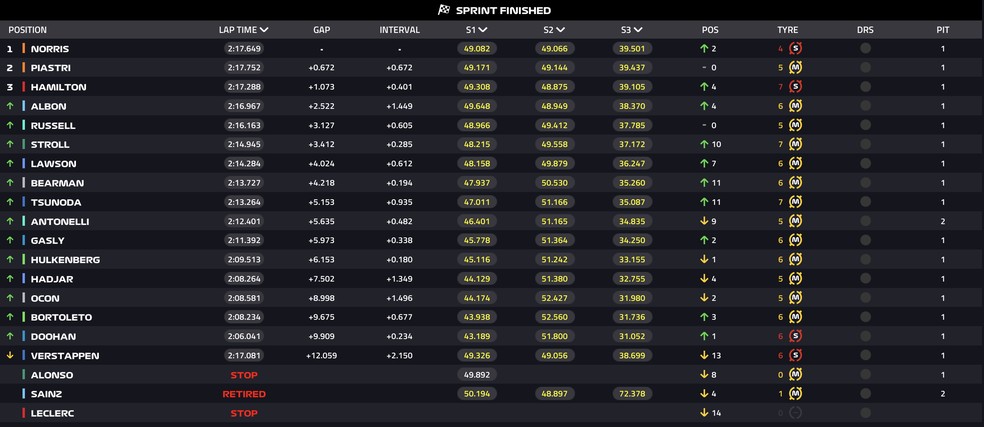Image resolution: width=984 pixels, height=427 pixels.
Task: Click the Tyre column header
Action: (x=788, y=30)
